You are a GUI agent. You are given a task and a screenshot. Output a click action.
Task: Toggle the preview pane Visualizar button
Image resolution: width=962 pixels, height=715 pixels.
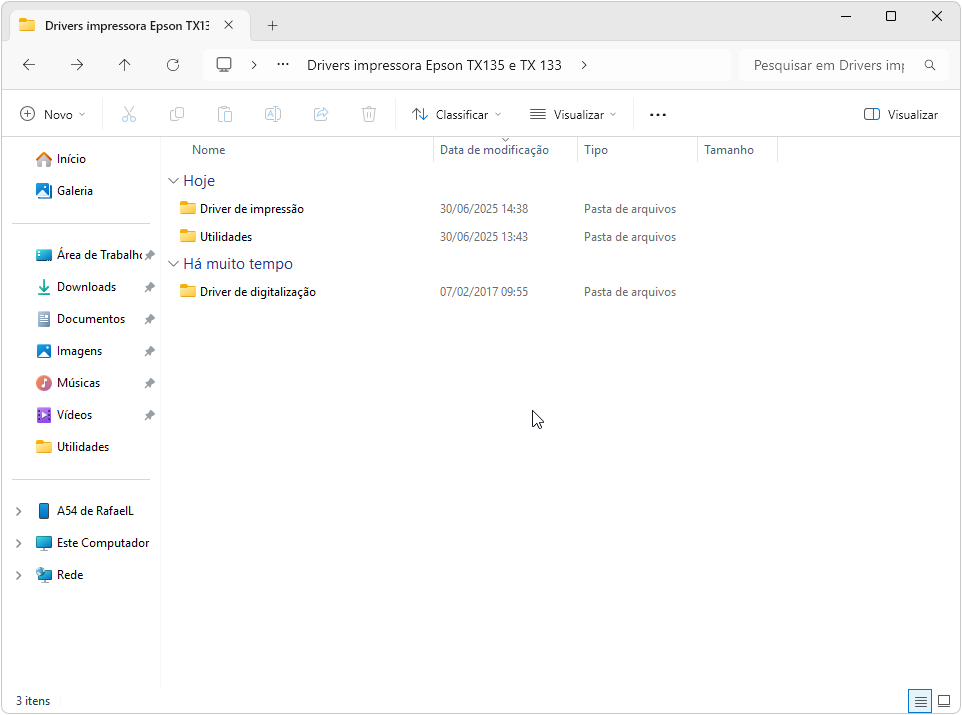(x=901, y=115)
